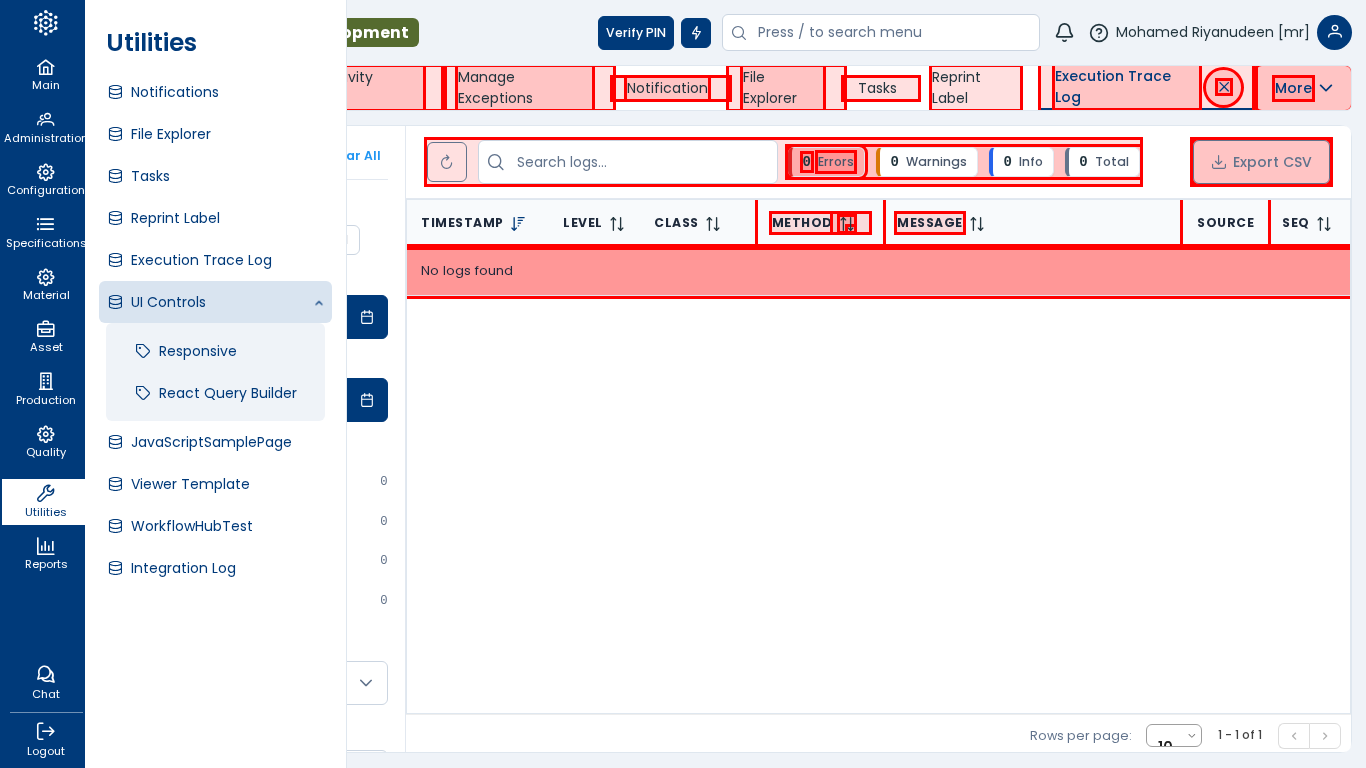Open the user profile avatar icon
Image resolution: width=1366 pixels, height=768 pixels.
pyautogui.click(x=1334, y=32)
